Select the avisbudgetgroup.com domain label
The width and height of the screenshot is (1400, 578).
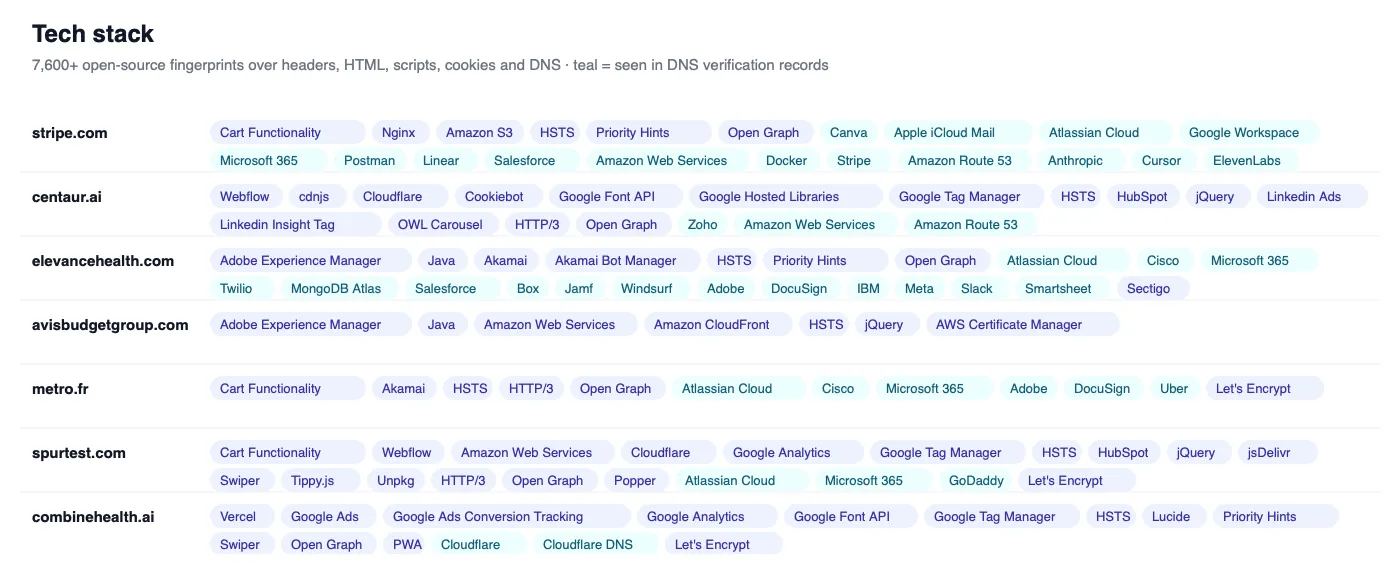110,325
